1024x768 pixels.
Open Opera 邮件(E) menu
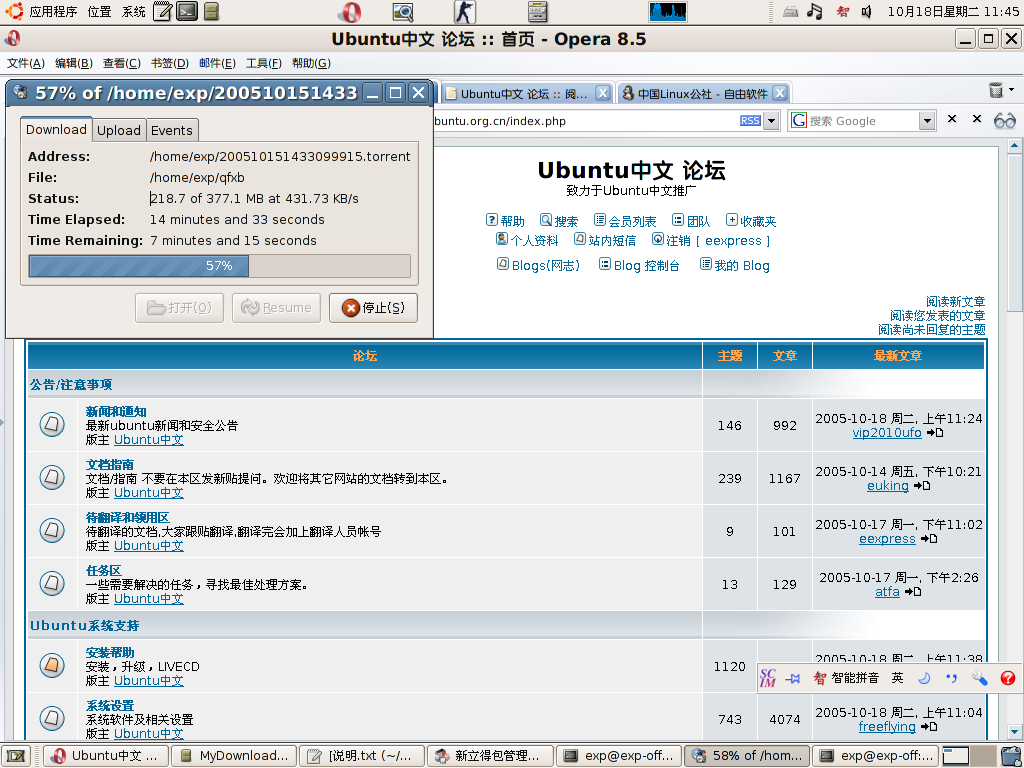217,63
